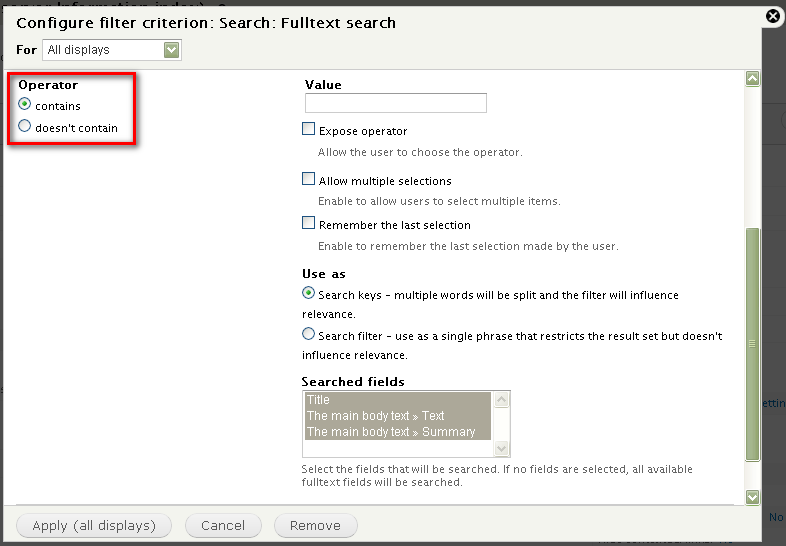Viewport: 786px width, 546px height.
Task: Select the "doesn't contain" operator
Action: [25, 127]
